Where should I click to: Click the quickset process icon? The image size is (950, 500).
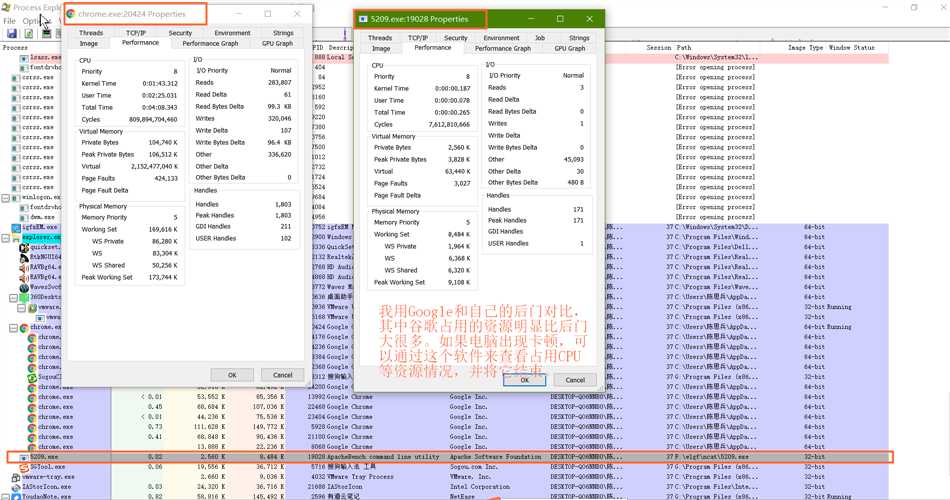coord(24,247)
